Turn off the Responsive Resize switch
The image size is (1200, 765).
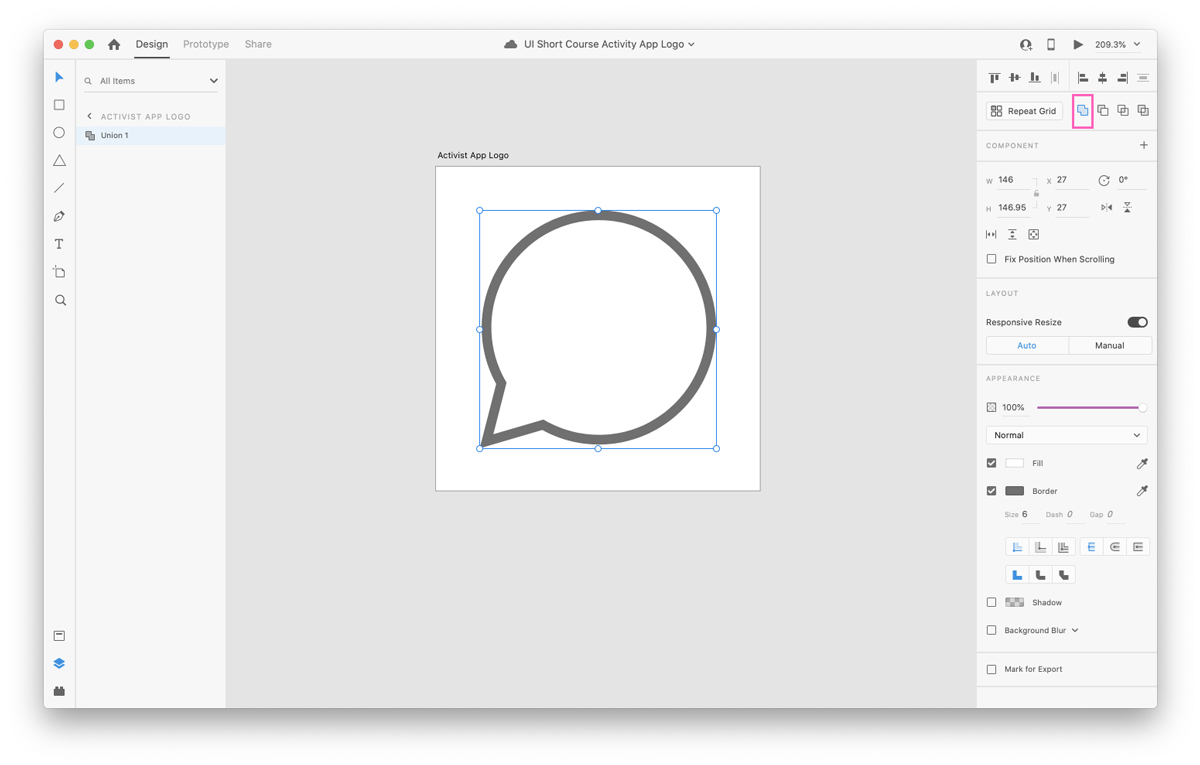(x=1137, y=322)
